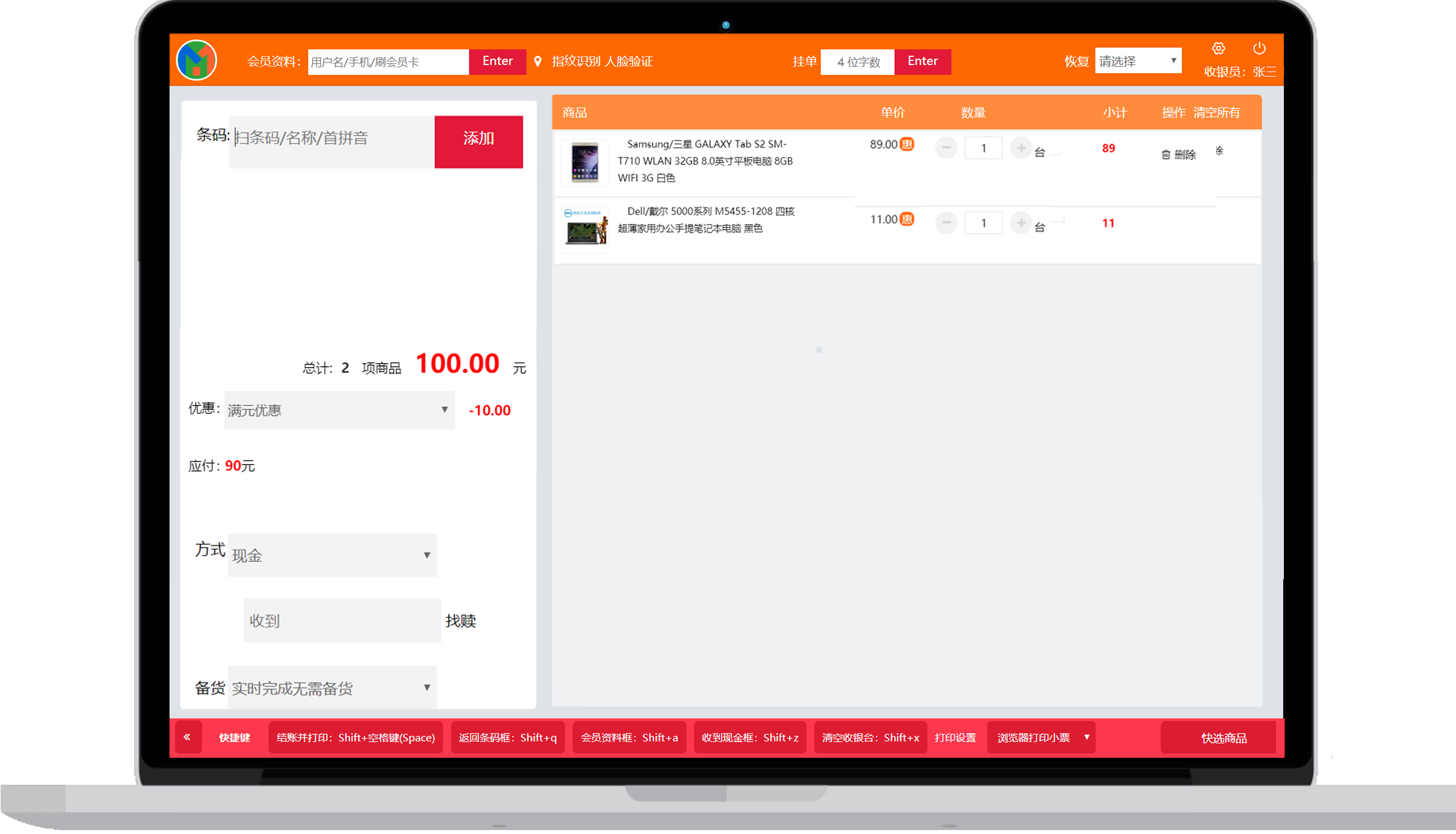Screen dimensions: 1456x834
Task: Click discount badge next to 89.00
Action: [x=907, y=144]
